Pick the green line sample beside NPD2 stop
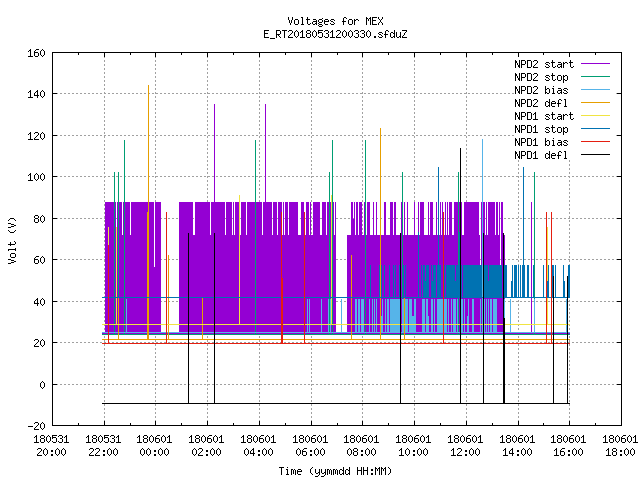 [x=595, y=76]
